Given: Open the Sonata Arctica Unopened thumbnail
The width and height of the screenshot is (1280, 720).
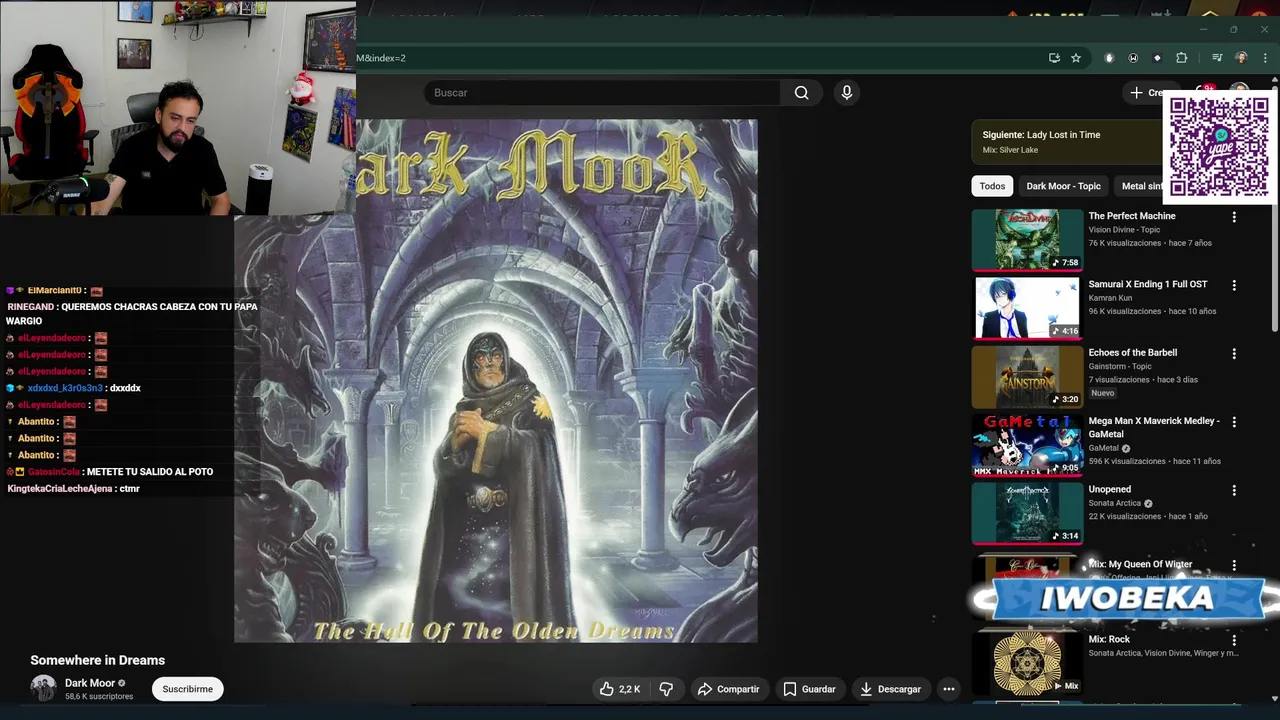Looking at the screenshot, I should click(1027, 514).
